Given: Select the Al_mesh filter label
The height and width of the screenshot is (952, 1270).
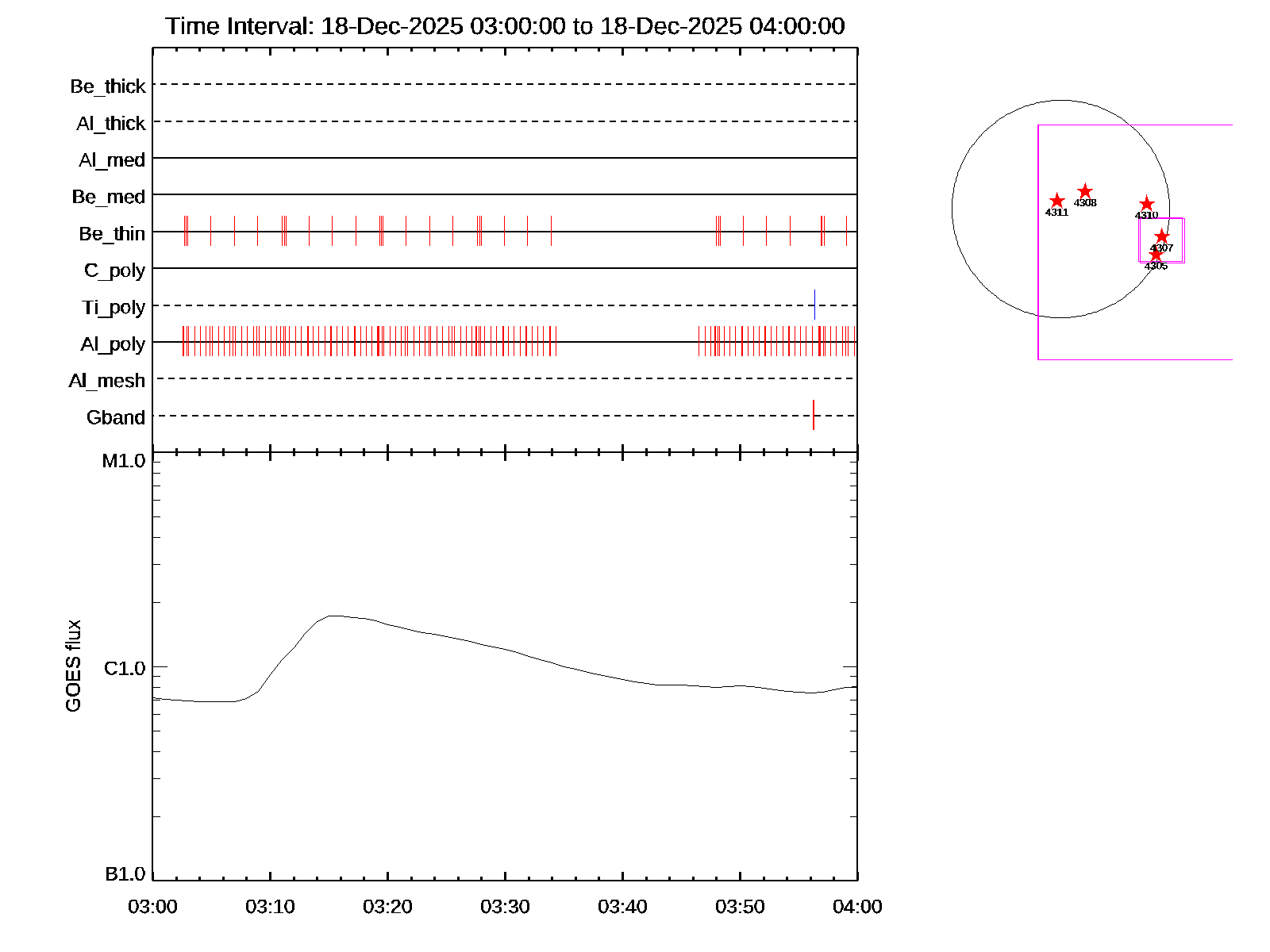Looking at the screenshot, I should (x=107, y=381).
